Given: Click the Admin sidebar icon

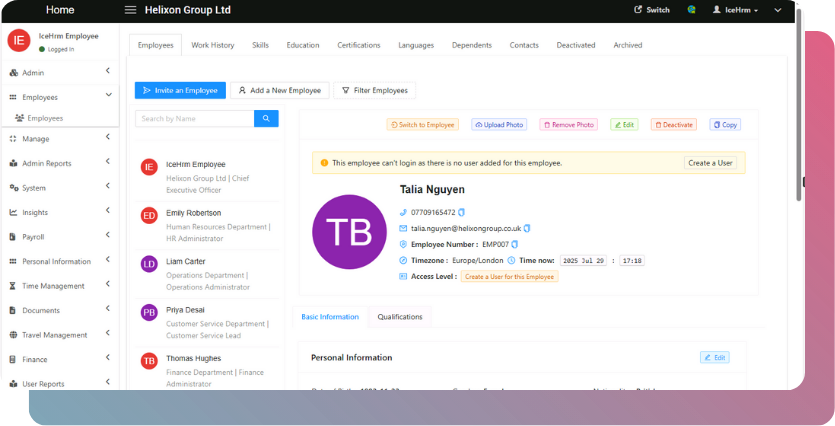Looking at the screenshot, I should [14, 73].
